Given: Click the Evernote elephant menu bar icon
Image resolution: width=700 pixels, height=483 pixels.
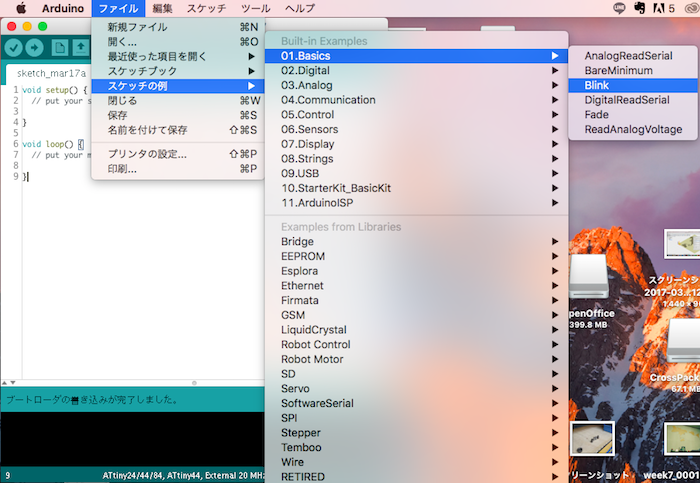Looking at the screenshot, I should click(639, 8).
